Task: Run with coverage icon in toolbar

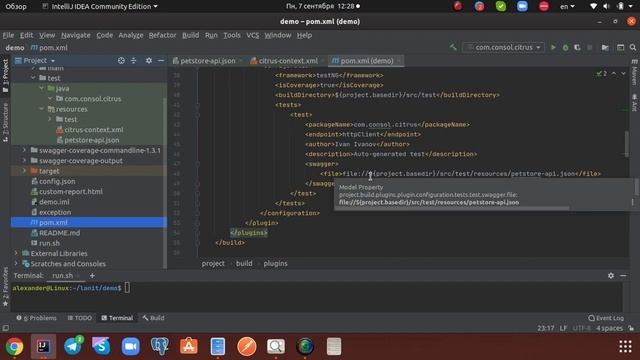Action: click(x=577, y=47)
